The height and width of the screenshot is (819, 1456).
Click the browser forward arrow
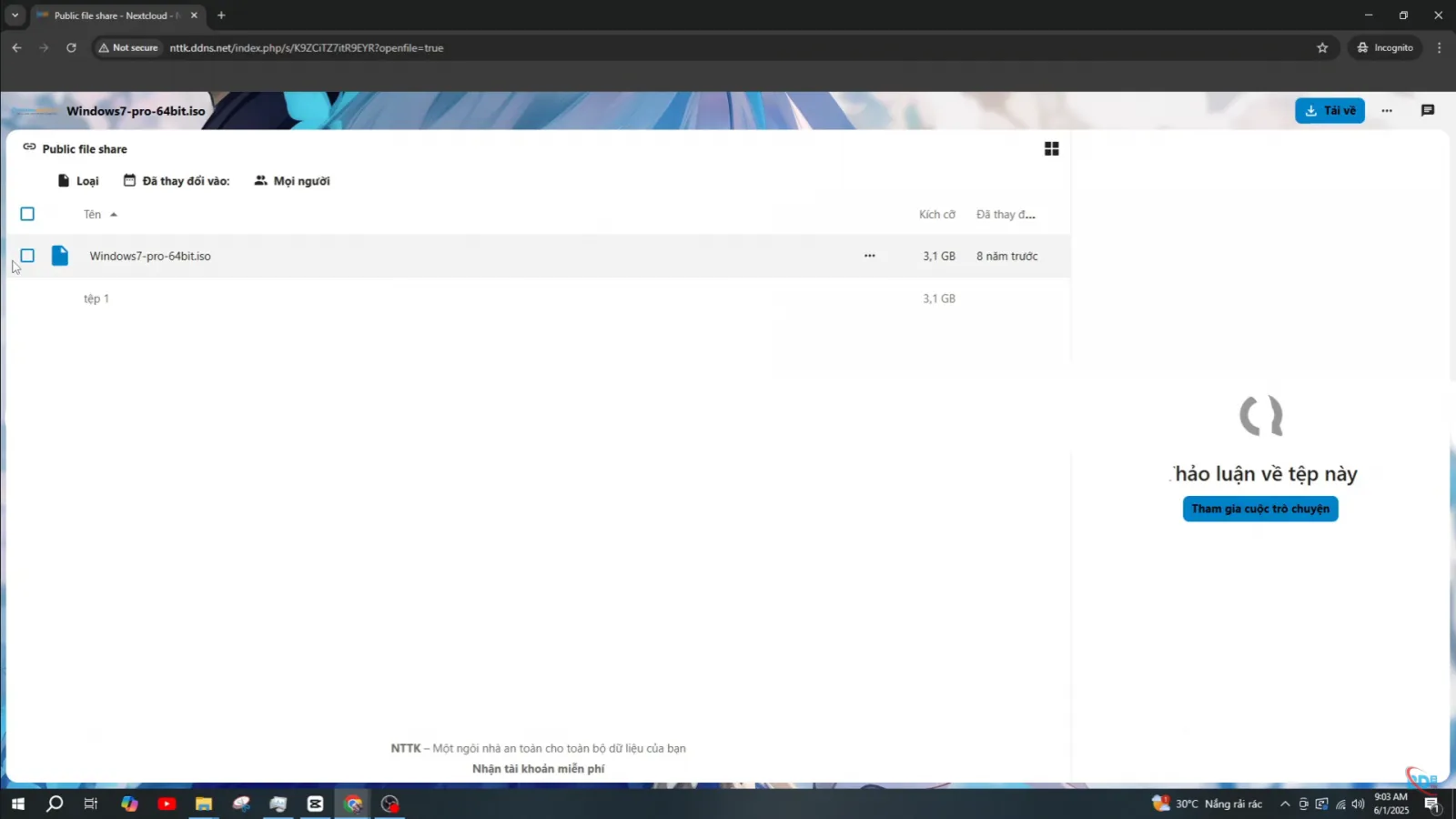click(44, 47)
